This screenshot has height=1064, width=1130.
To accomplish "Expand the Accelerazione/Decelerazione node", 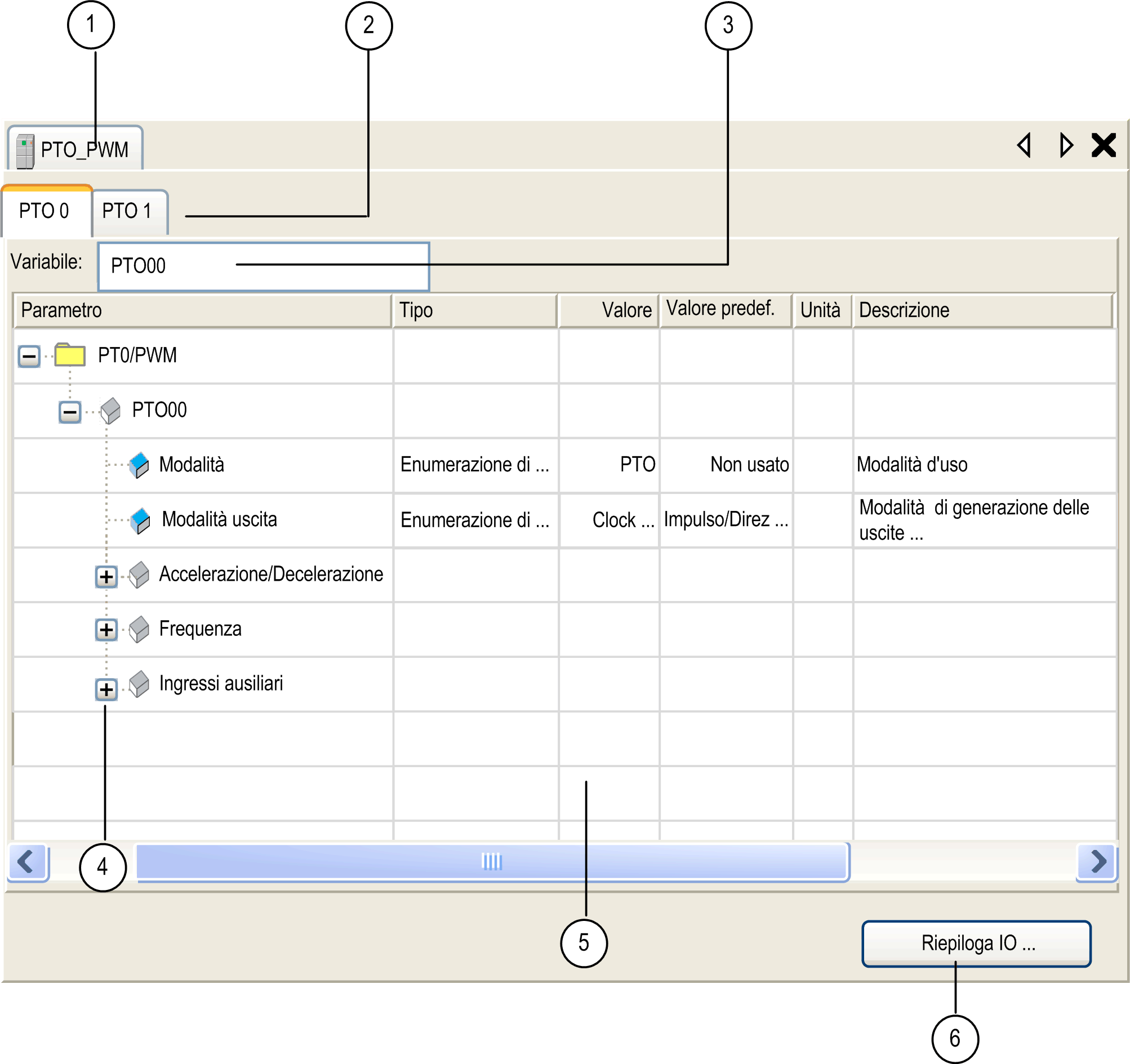I will [106, 577].
